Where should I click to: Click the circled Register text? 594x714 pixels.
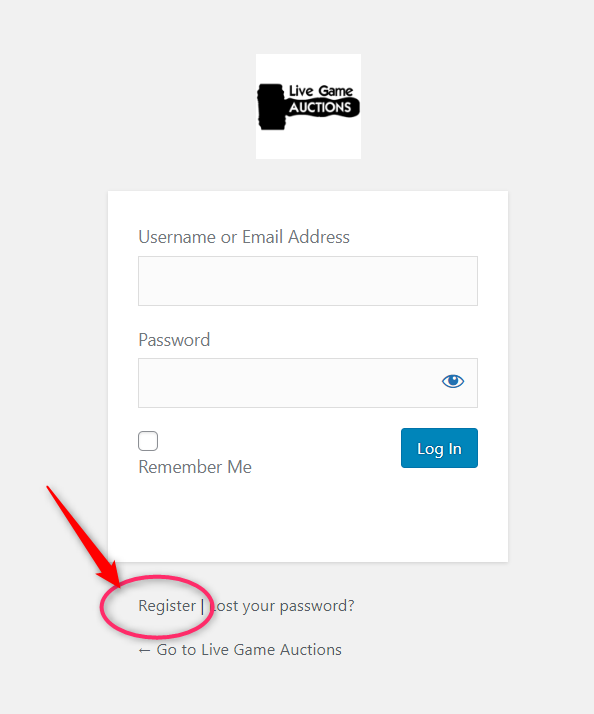(x=167, y=606)
